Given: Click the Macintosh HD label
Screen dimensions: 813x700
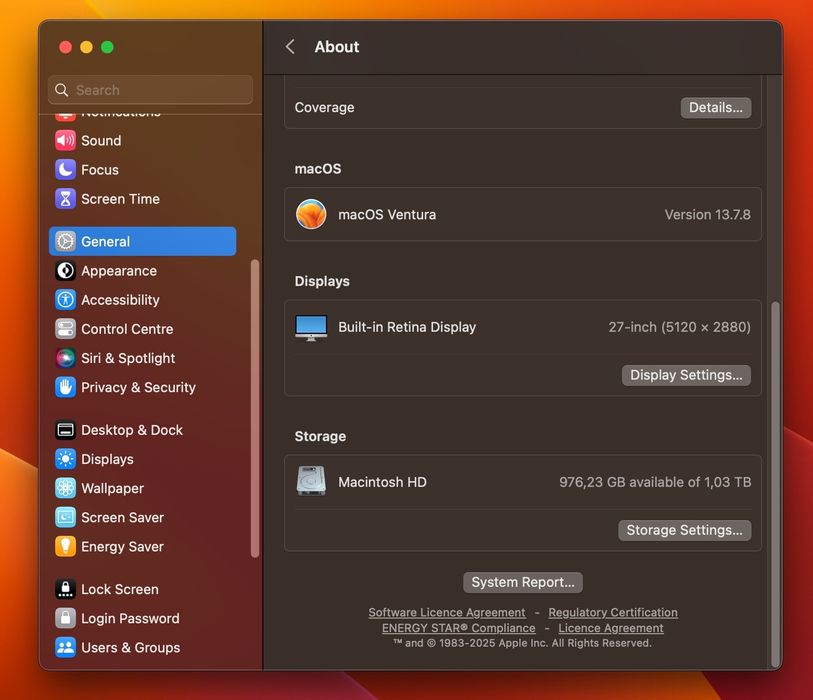Looking at the screenshot, I should pyautogui.click(x=382, y=482).
